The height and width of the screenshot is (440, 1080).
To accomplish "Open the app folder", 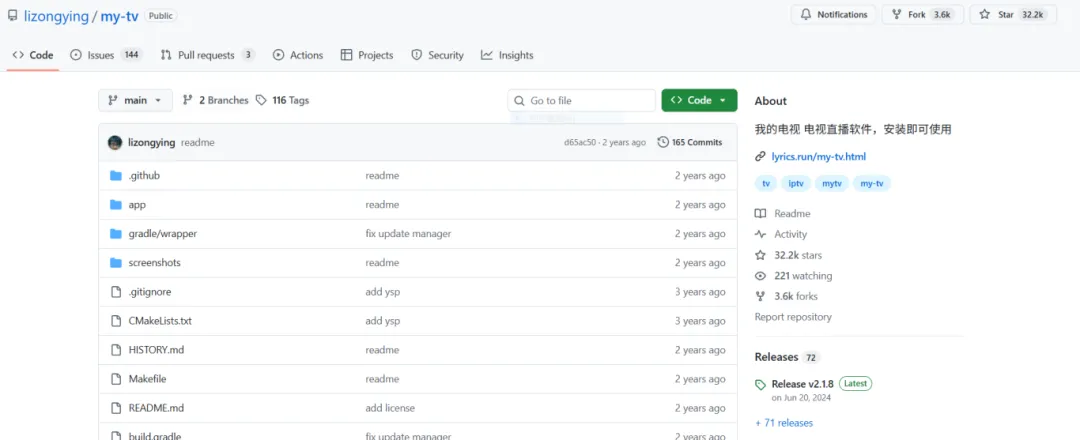I will point(137,205).
